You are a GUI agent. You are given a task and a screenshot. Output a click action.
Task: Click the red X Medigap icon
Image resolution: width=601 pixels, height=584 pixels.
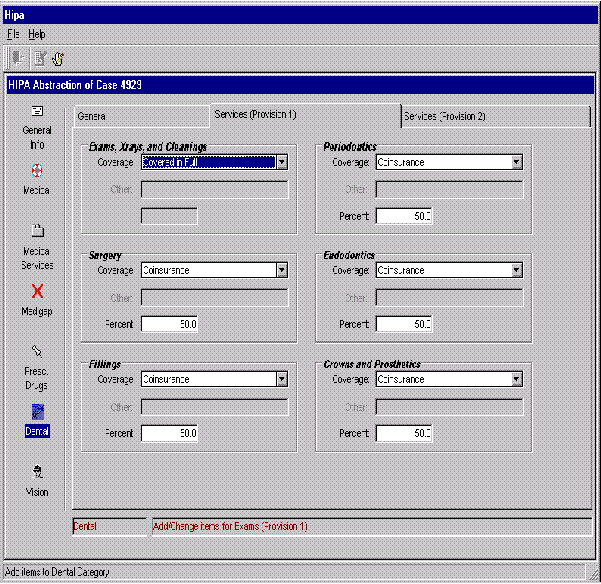click(37, 292)
